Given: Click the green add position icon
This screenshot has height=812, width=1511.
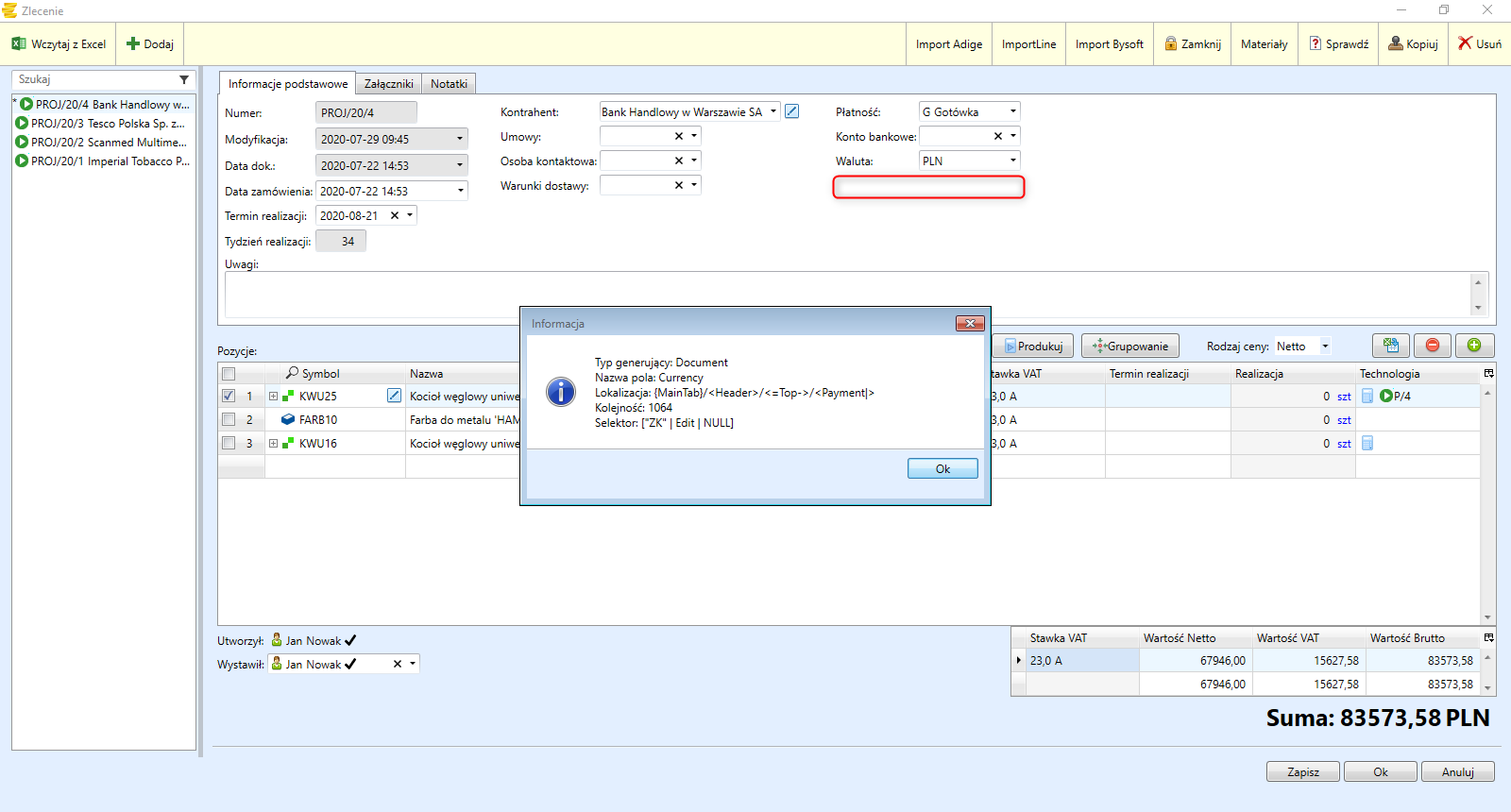Looking at the screenshot, I should tap(1474, 346).
